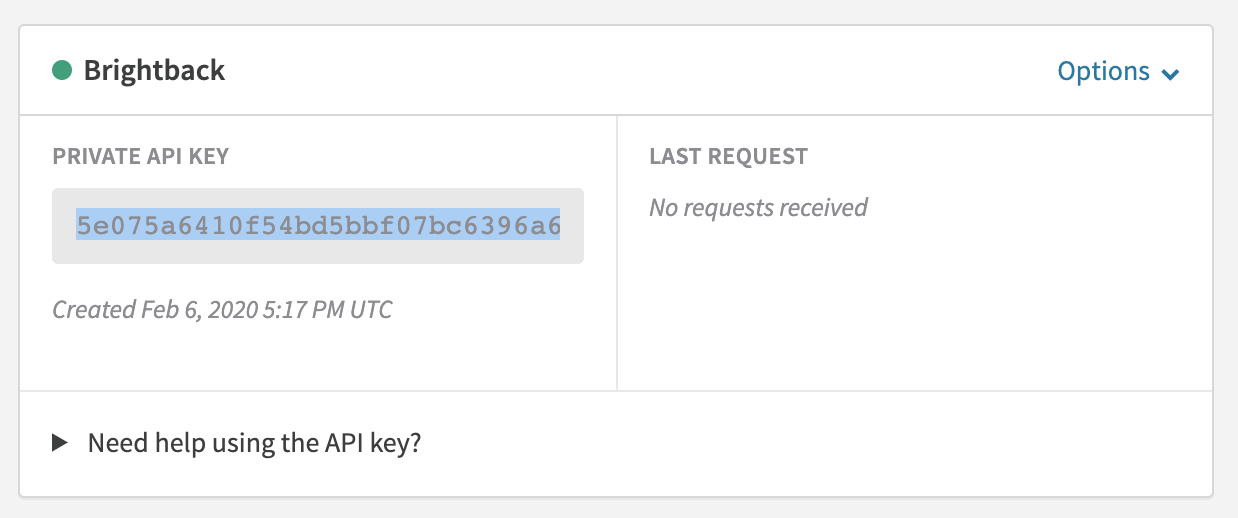
Task: Click the LAST REQUEST heading
Action: point(728,156)
